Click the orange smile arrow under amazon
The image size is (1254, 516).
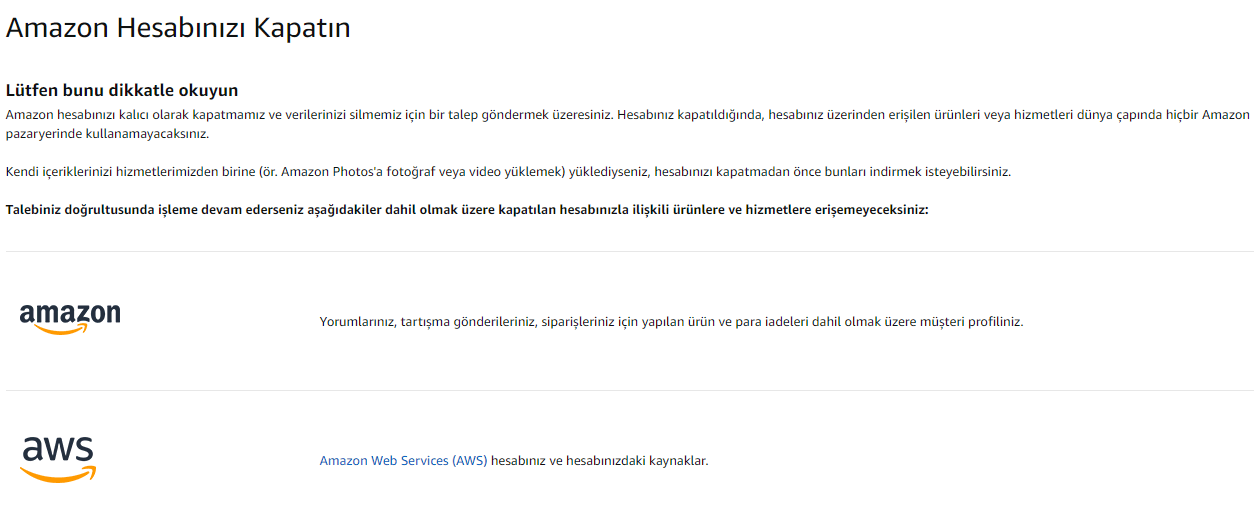click(70, 328)
